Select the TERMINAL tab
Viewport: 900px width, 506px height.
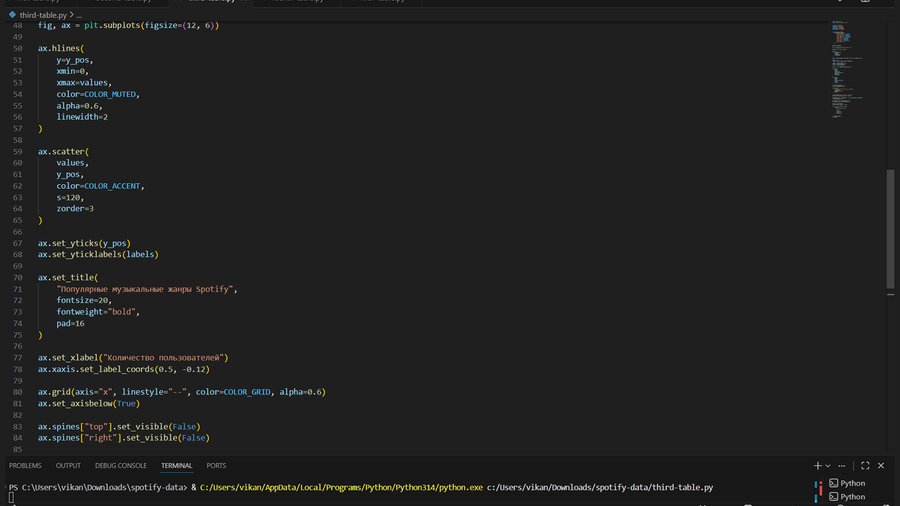point(176,465)
